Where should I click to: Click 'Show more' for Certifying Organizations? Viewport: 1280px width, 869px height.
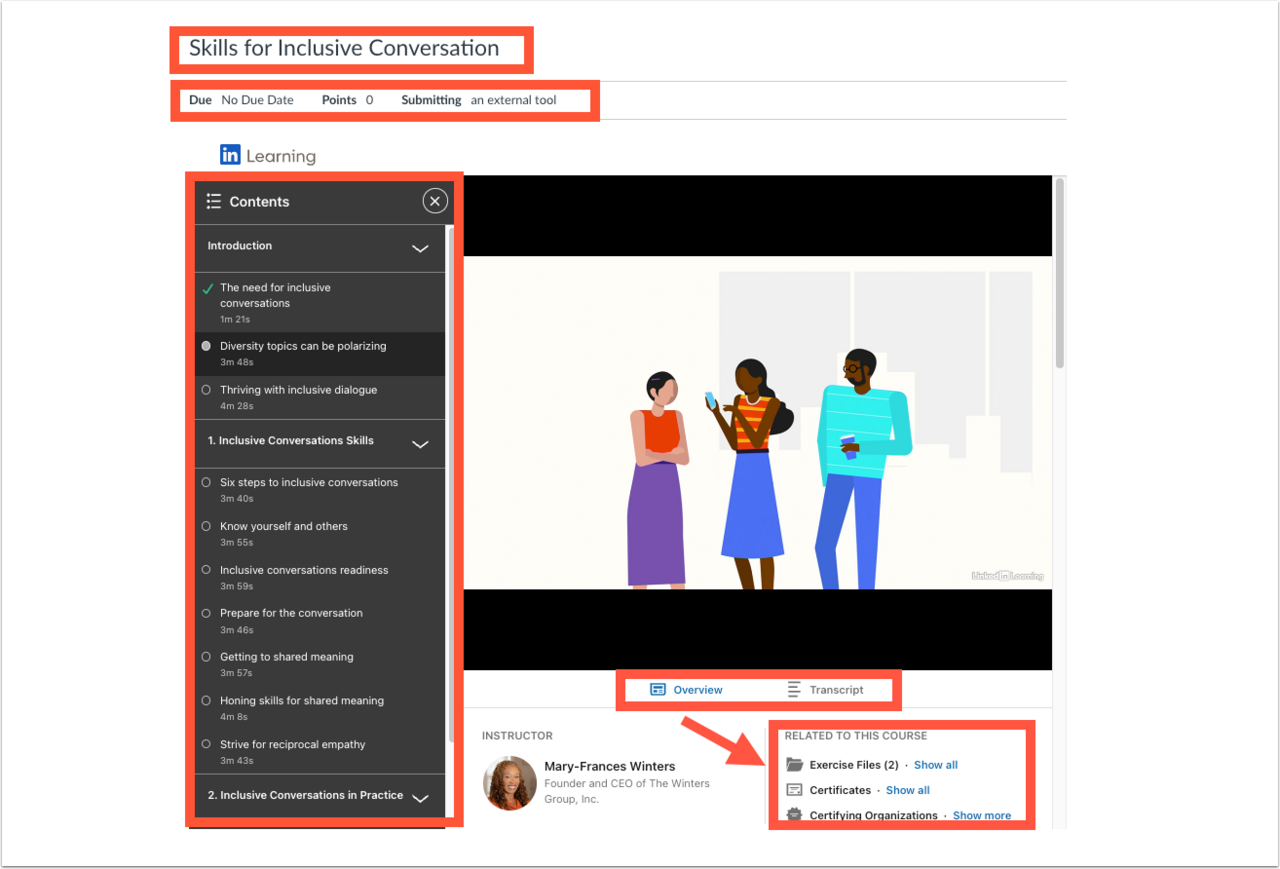(981, 815)
